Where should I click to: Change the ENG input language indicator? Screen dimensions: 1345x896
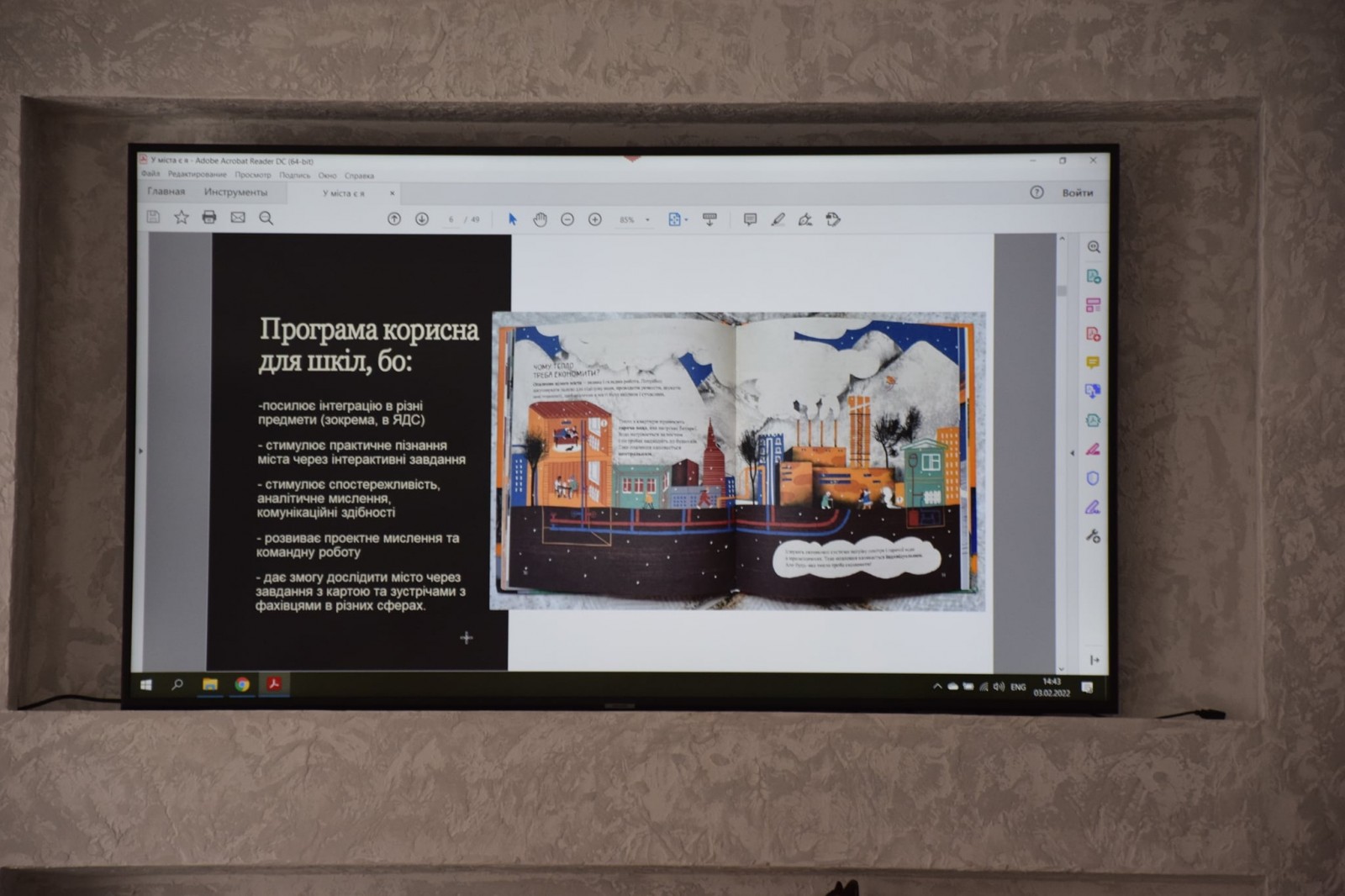tap(1018, 688)
